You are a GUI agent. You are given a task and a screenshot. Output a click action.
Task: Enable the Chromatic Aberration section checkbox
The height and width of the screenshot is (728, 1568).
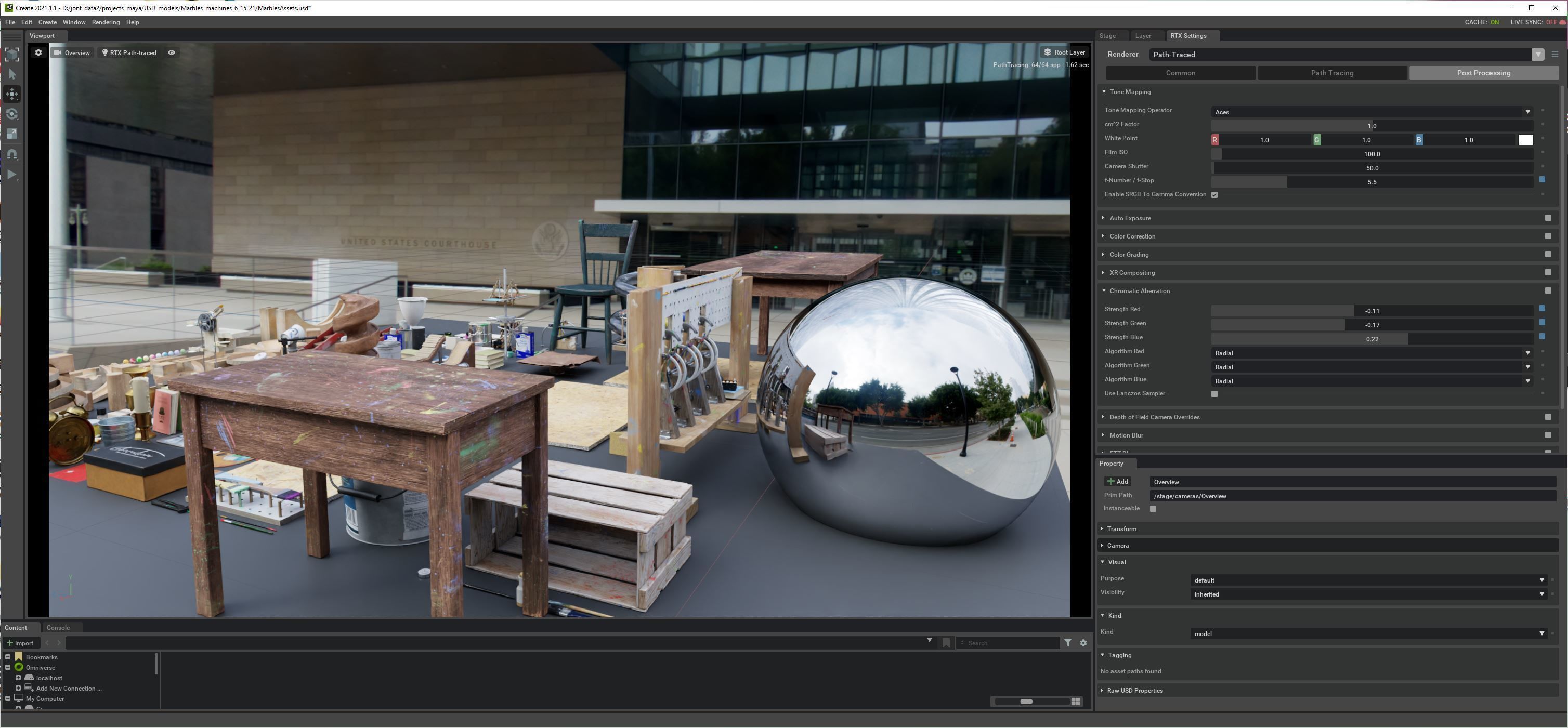tap(1548, 290)
